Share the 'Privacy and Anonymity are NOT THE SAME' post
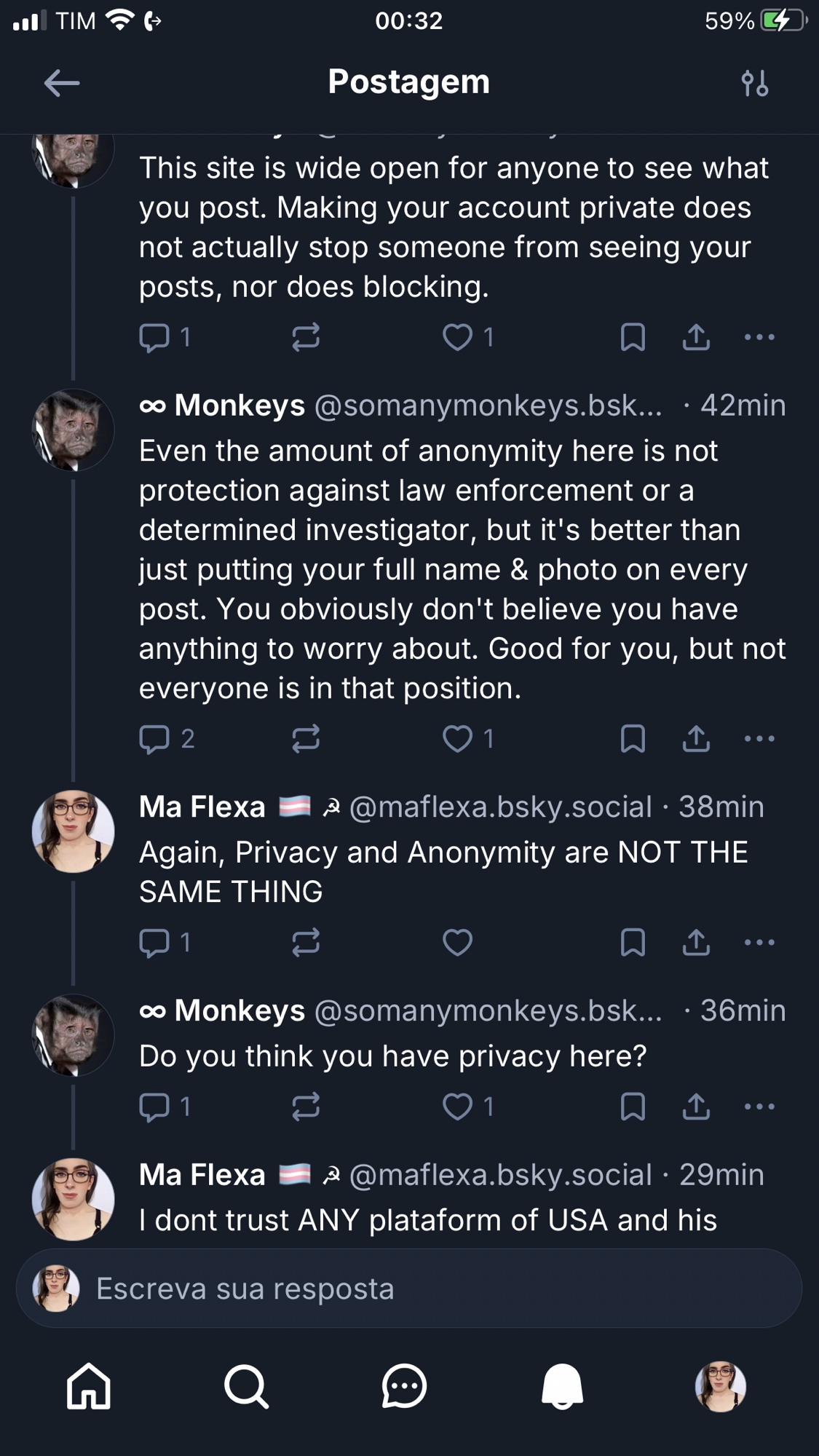This screenshot has width=819, height=1456. pyautogui.click(x=696, y=942)
